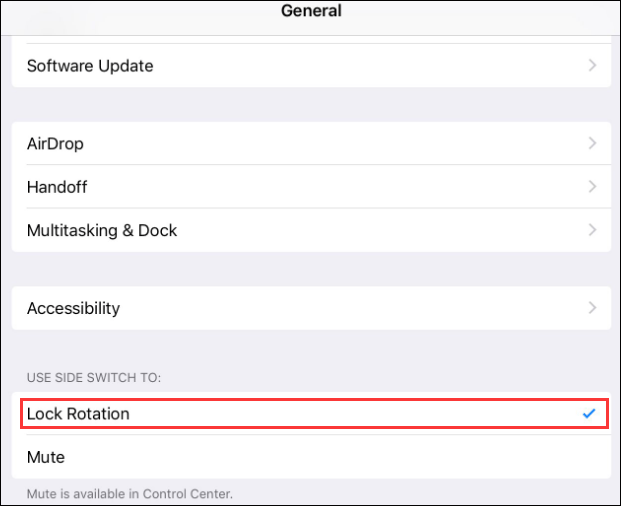The image size is (621, 506).
Task: Click the AirDrop row's right chevron
Action: pyautogui.click(x=592, y=144)
